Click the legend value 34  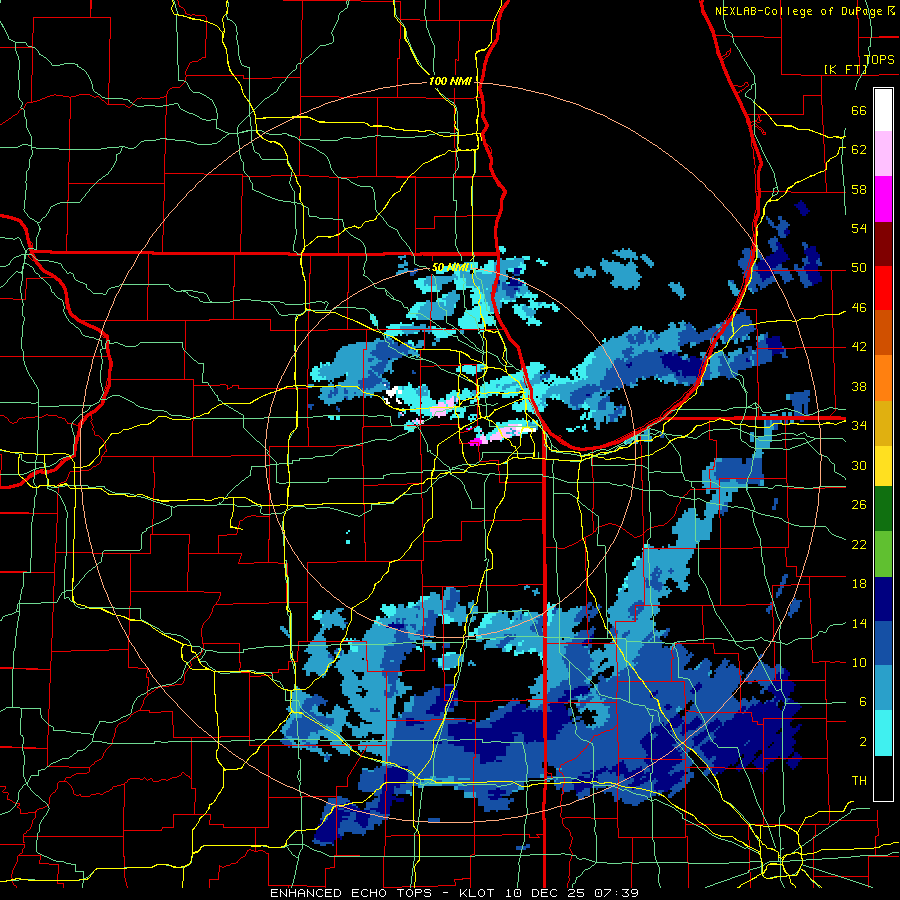pyautogui.click(x=859, y=426)
